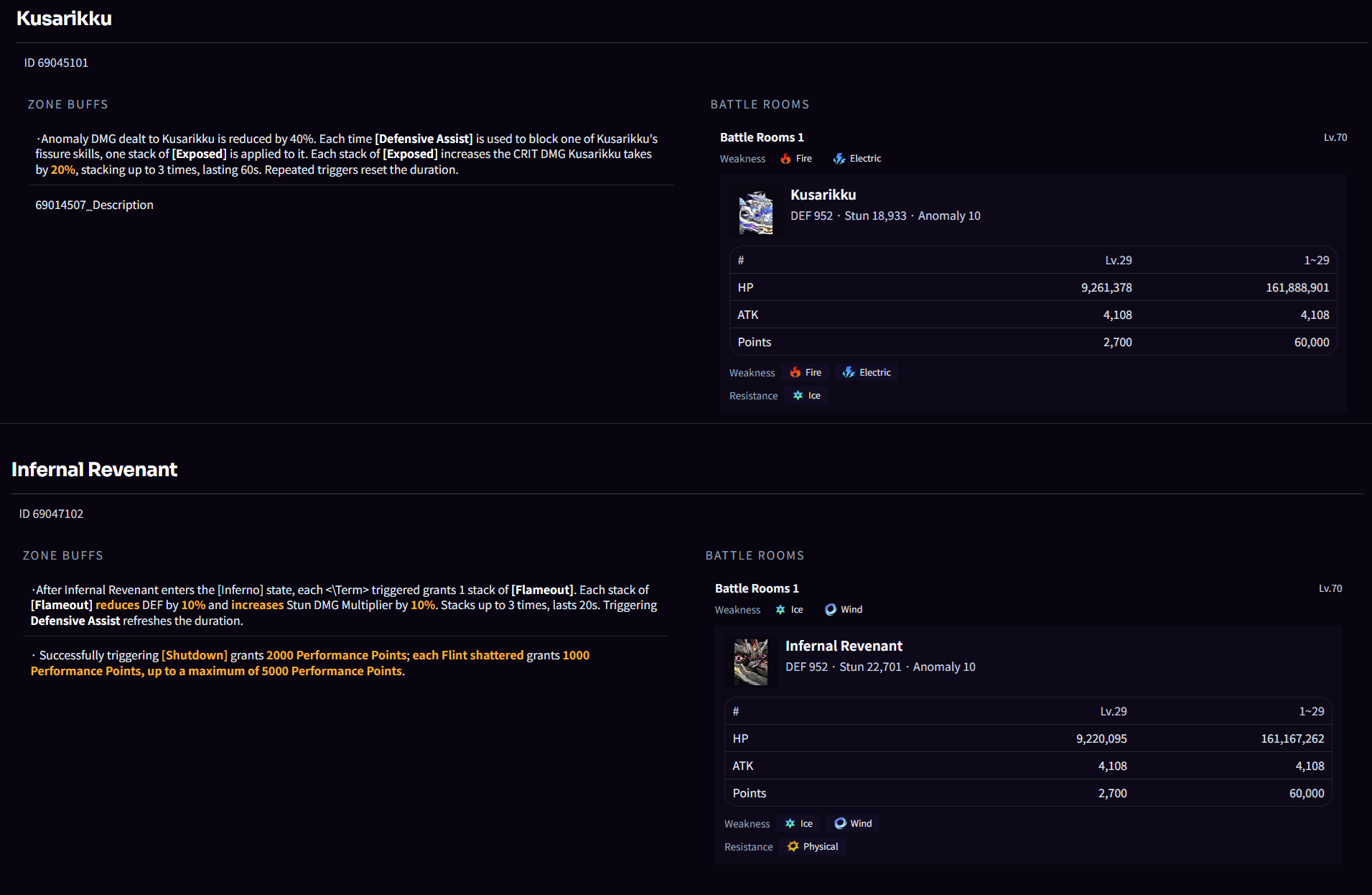The image size is (1372, 895).
Task: Click the ZONE BUFFS heading in the Kusarikku section
Action: 68,105
